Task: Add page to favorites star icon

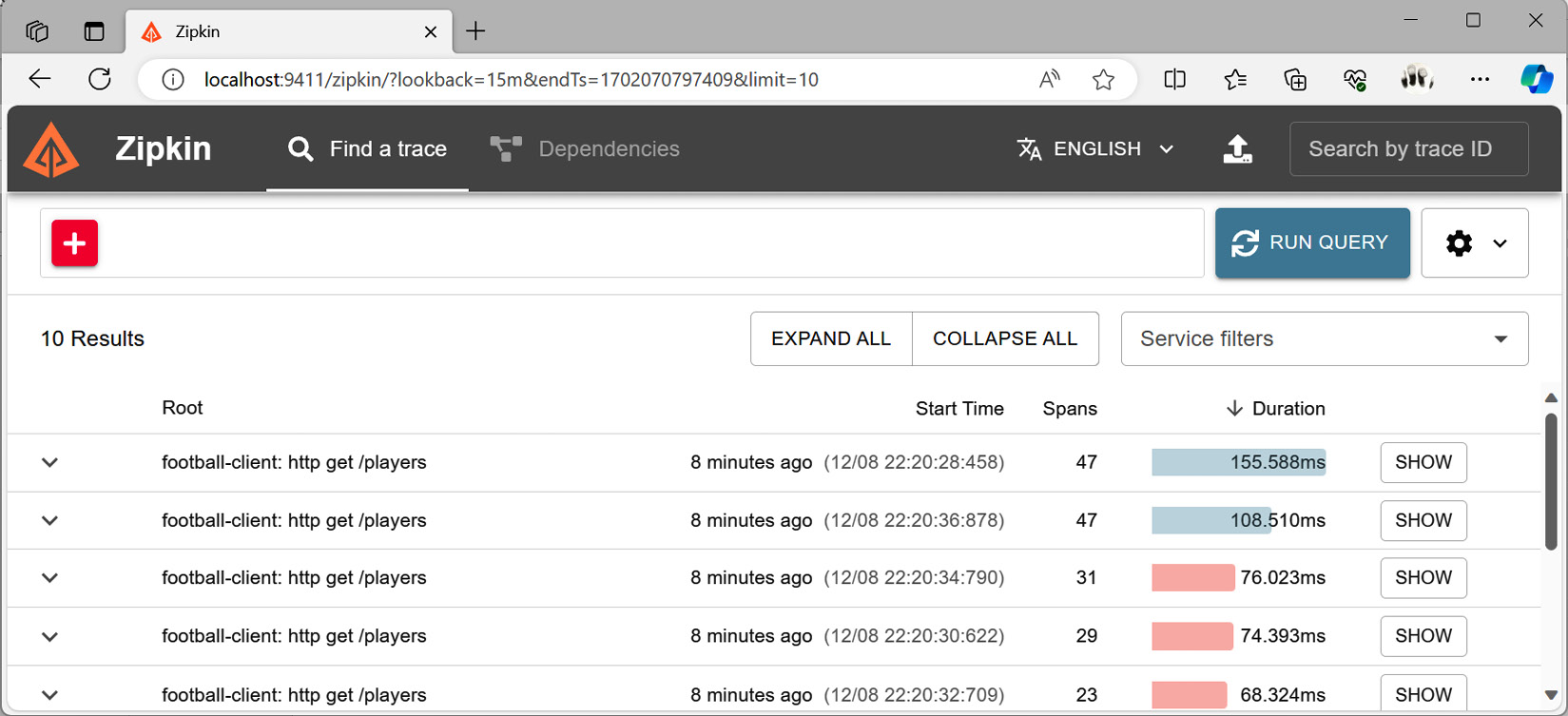Action: coord(1103,80)
